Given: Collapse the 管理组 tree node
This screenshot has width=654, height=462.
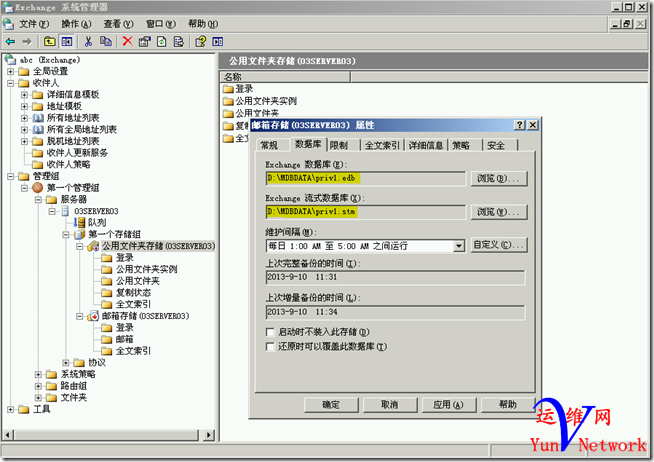Looking at the screenshot, I should coord(10,176).
